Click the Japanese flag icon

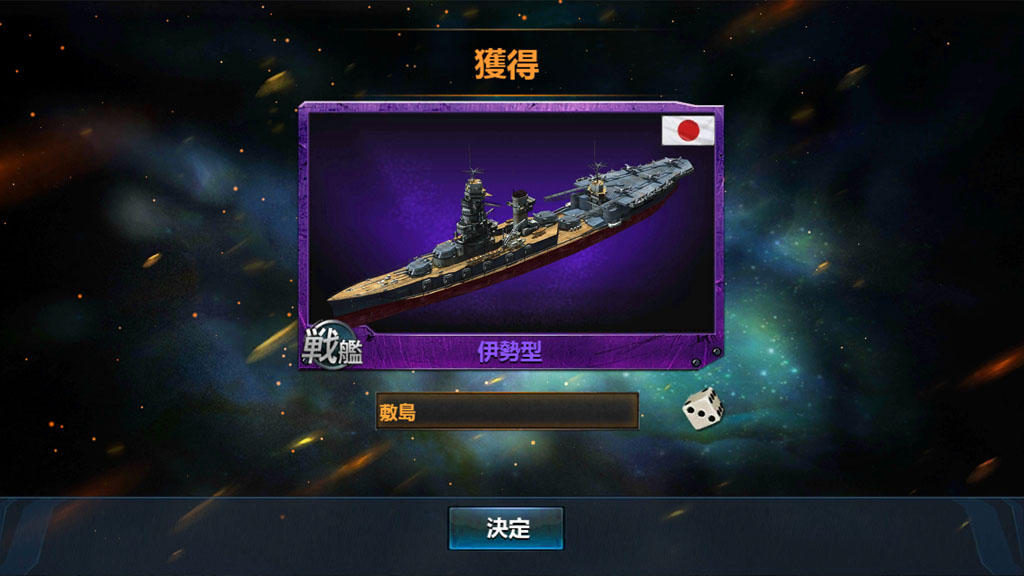[688, 131]
